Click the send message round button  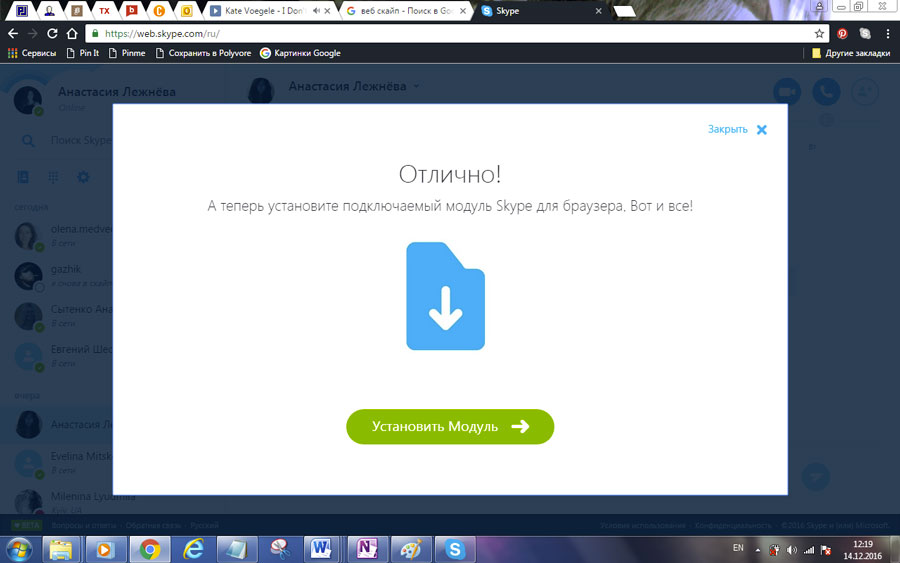tap(816, 476)
